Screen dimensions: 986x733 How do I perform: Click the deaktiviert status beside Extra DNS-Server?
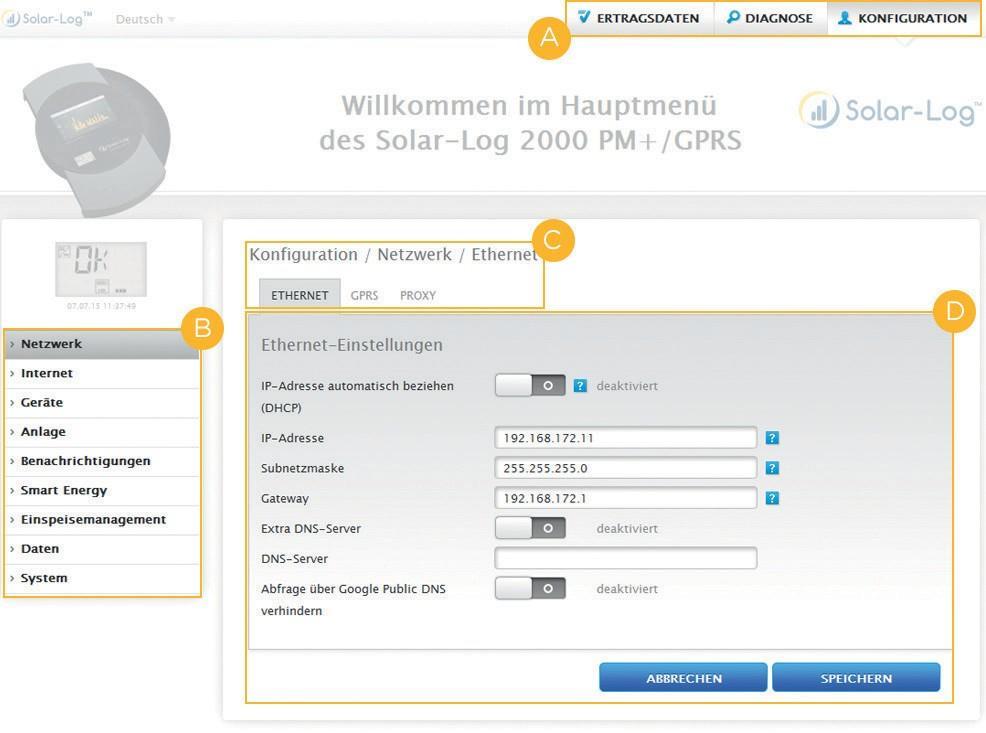[x=627, y=529]
